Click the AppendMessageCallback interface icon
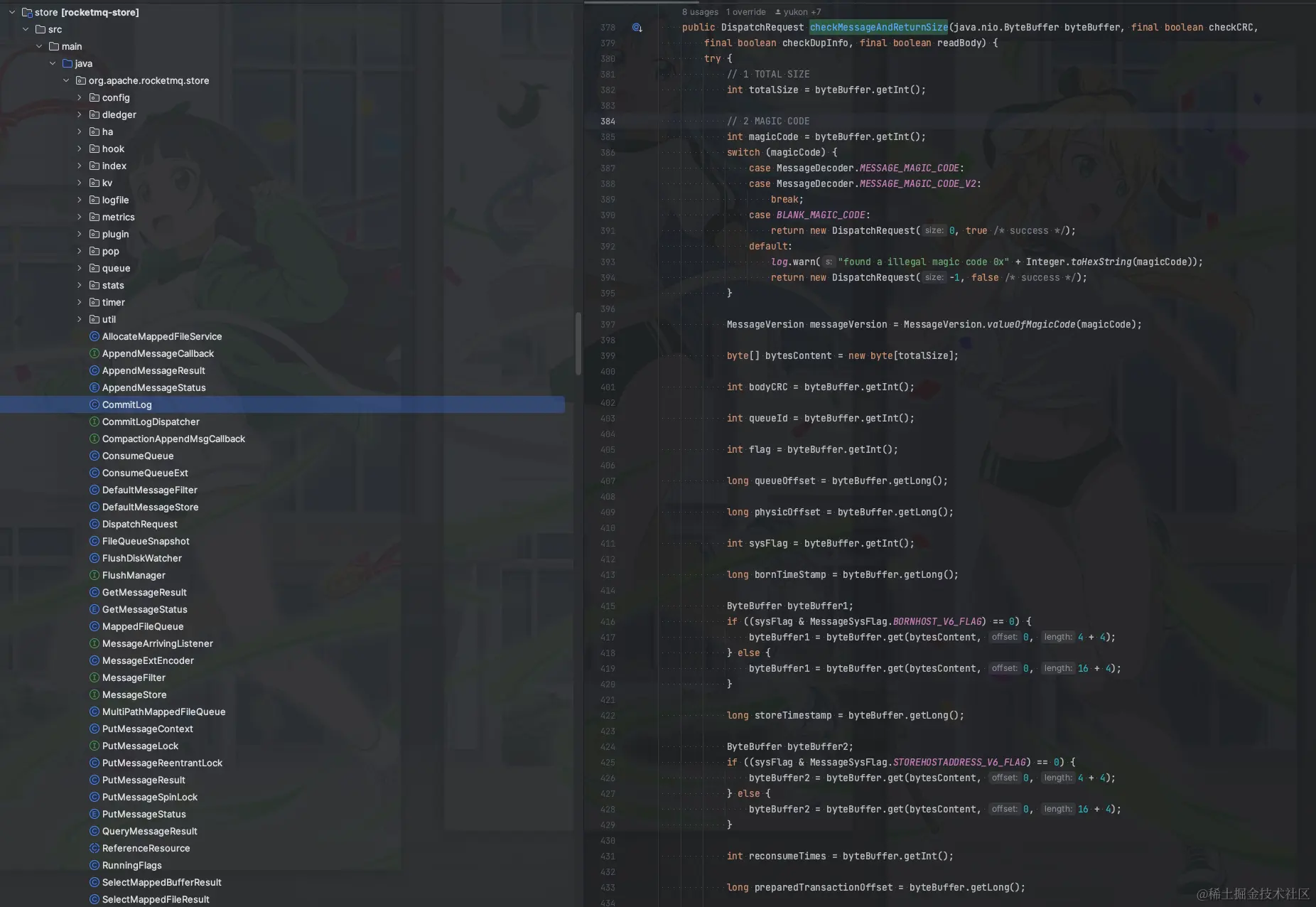This screenshot has height=907, width=1316. coord(94,353)
